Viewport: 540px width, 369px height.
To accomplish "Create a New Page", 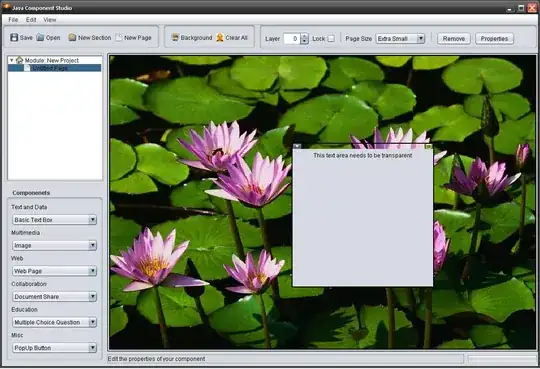I will pyautogui.click(x=119, y=37).
